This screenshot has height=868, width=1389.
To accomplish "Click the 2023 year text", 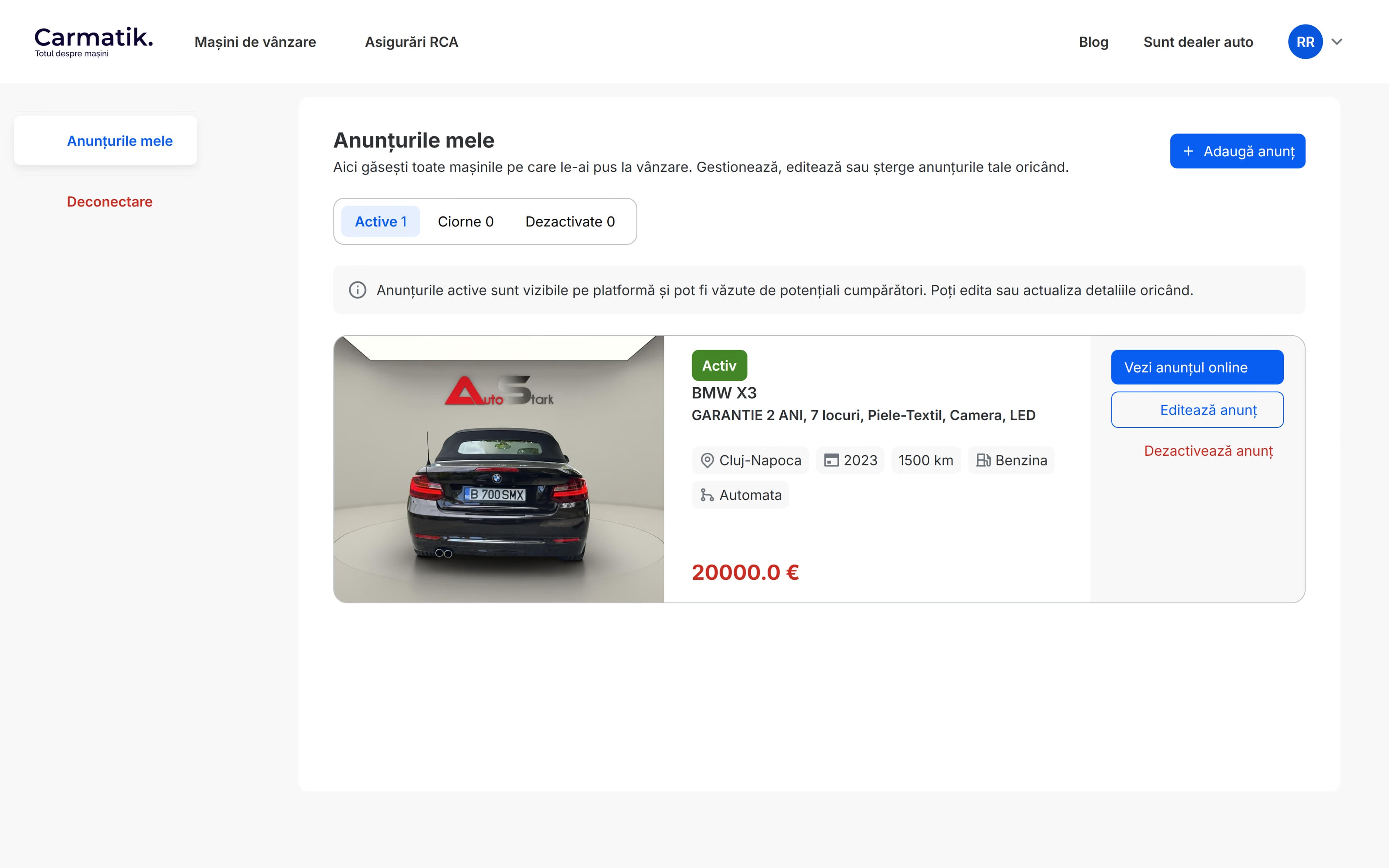I will [861, 460].
